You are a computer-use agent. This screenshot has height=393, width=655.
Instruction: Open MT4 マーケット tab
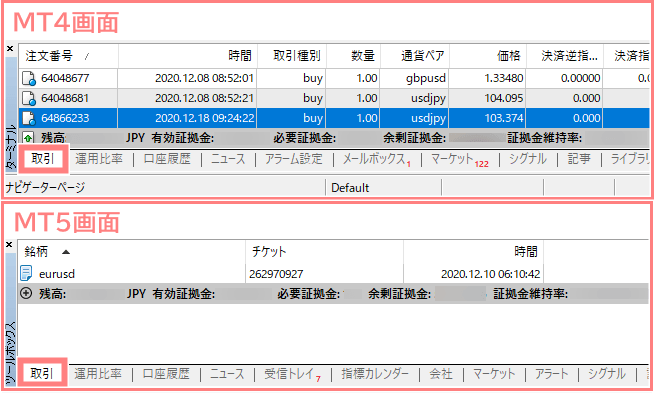point(459,160)
